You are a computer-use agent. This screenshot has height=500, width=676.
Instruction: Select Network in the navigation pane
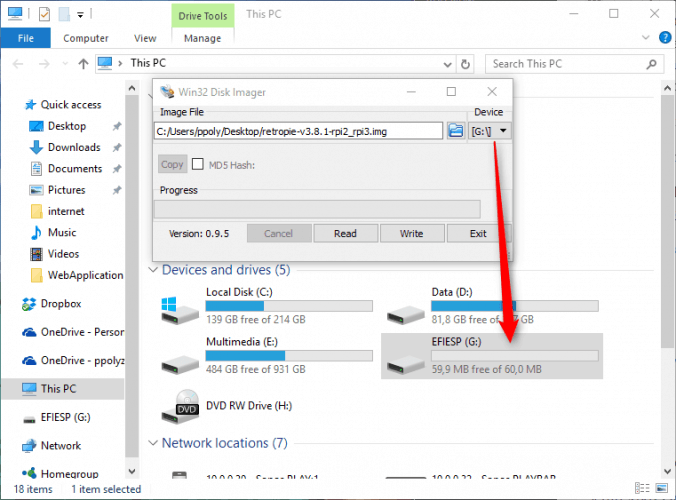pyautogui.click(x=60, y=446)
